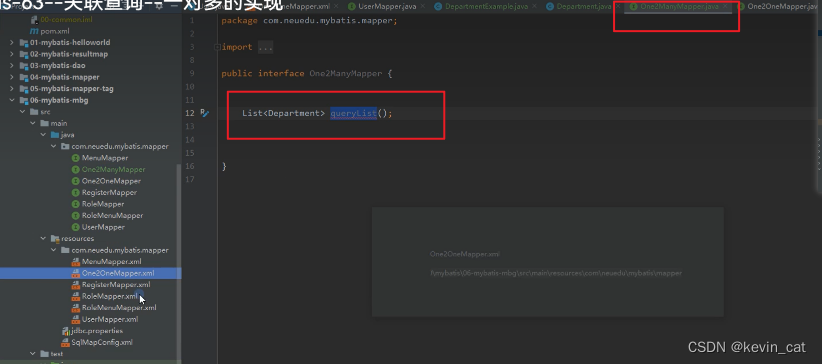The width and height of the screenshot is (822, 364).
Task: Click the properties file icon of jdbc.properties
Action: (66, 331)
